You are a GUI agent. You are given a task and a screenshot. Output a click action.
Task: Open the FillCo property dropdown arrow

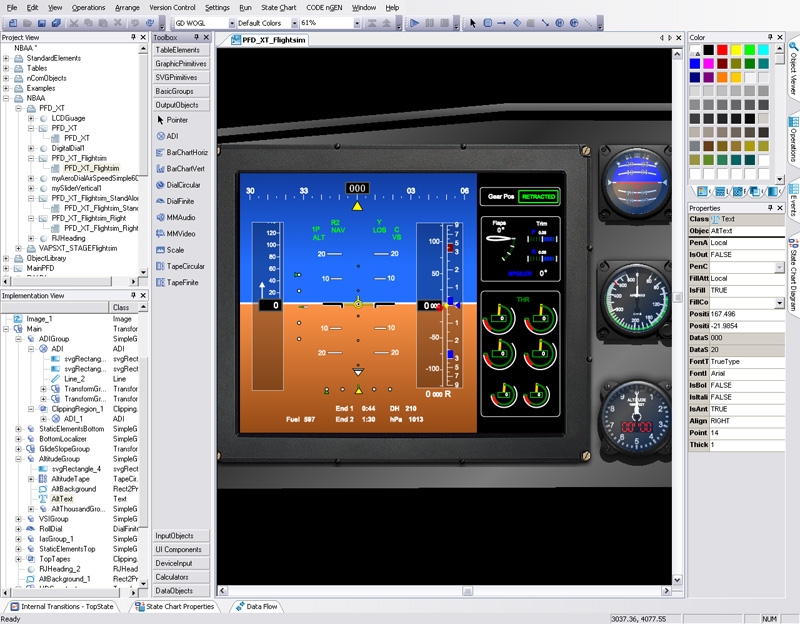[779, 303]
